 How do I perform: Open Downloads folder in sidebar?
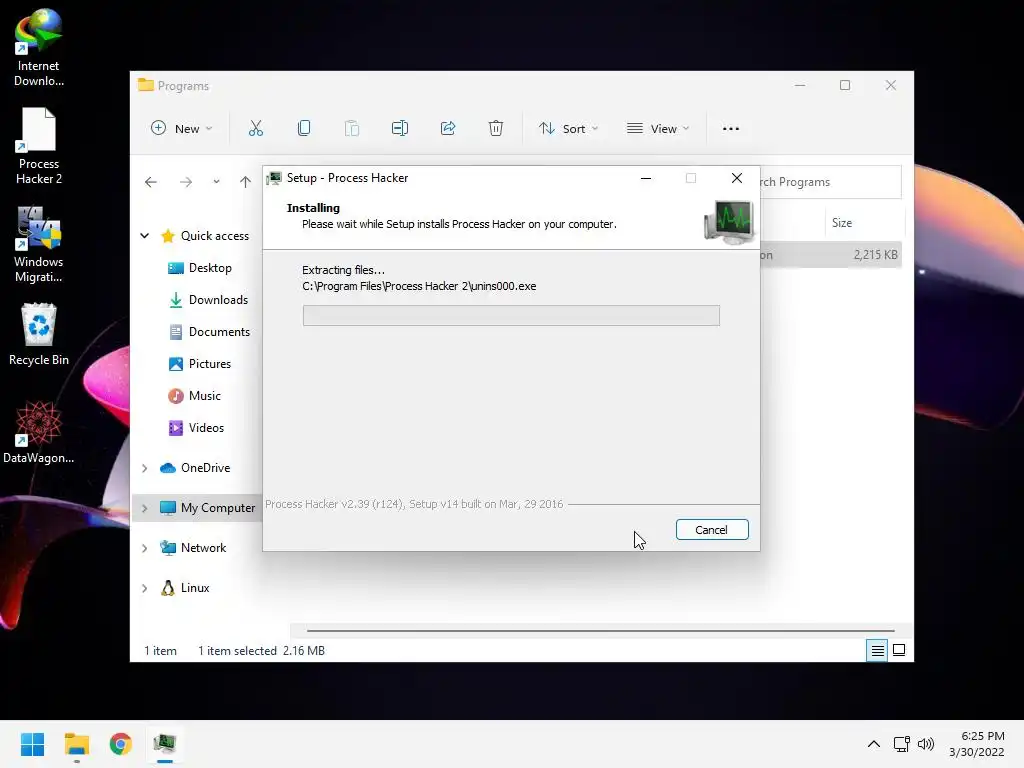coord(218,300)
